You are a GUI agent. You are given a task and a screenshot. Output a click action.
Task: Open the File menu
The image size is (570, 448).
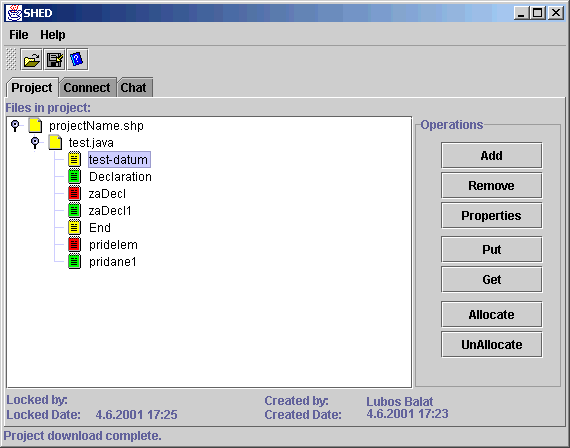[19, 35]
